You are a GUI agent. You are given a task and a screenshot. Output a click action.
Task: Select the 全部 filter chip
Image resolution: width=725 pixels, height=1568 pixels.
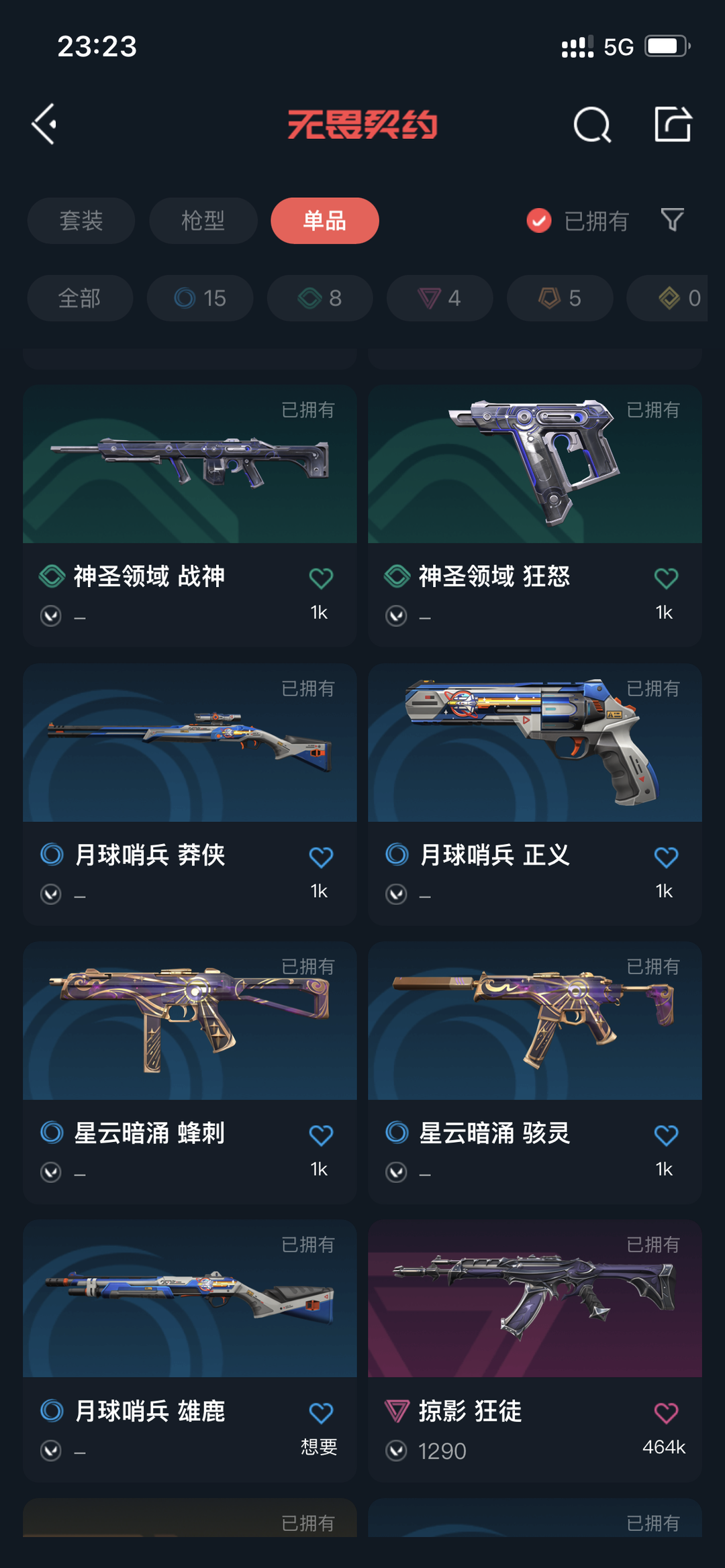80,298
